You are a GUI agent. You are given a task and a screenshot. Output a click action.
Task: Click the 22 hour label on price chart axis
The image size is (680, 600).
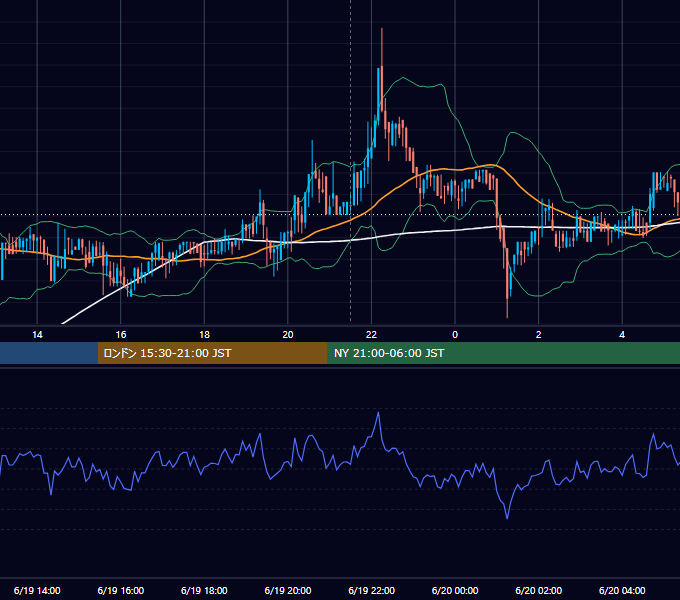click(371, 335)
